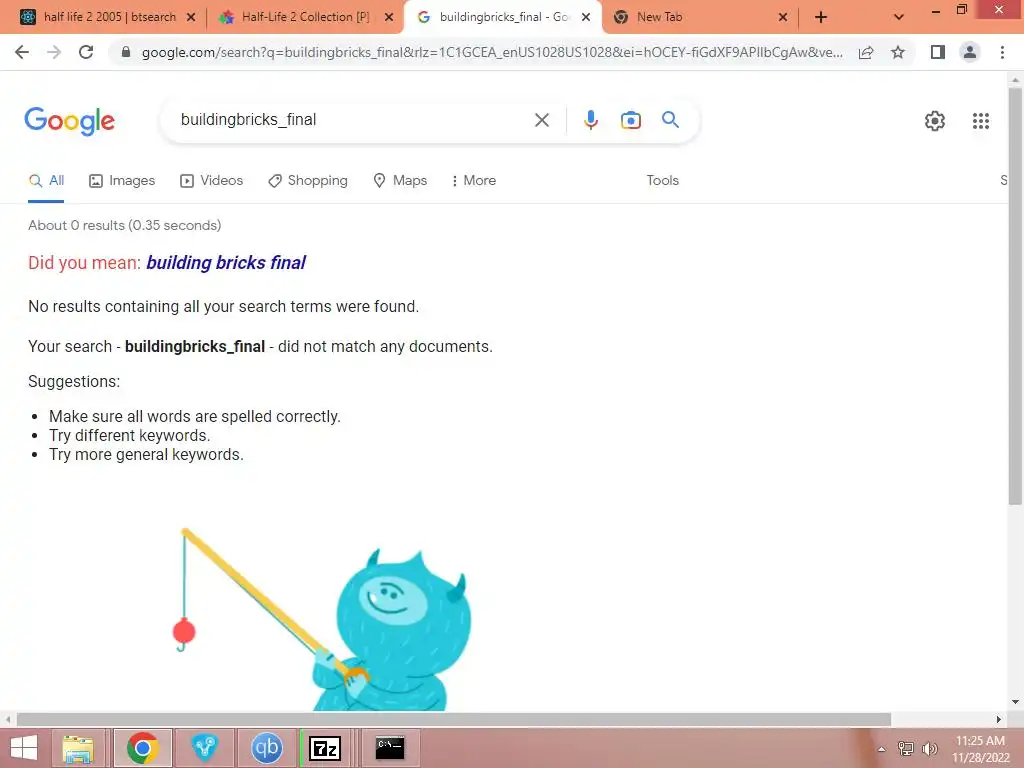
Task: Select the Videos results filter
Action: click(212, 181)
